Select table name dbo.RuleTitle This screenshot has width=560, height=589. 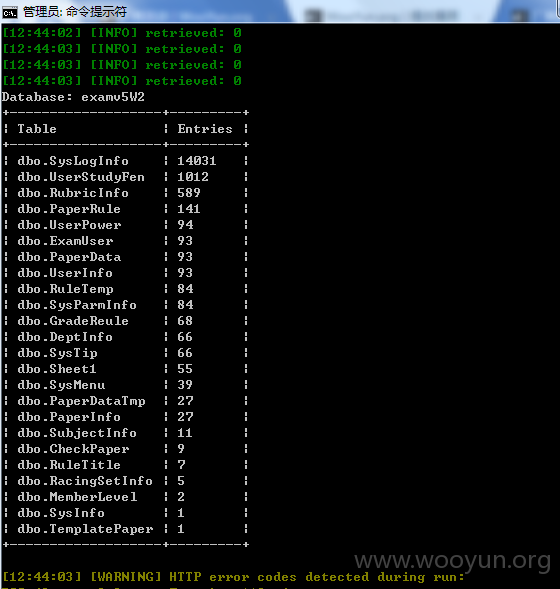(69, 465)
